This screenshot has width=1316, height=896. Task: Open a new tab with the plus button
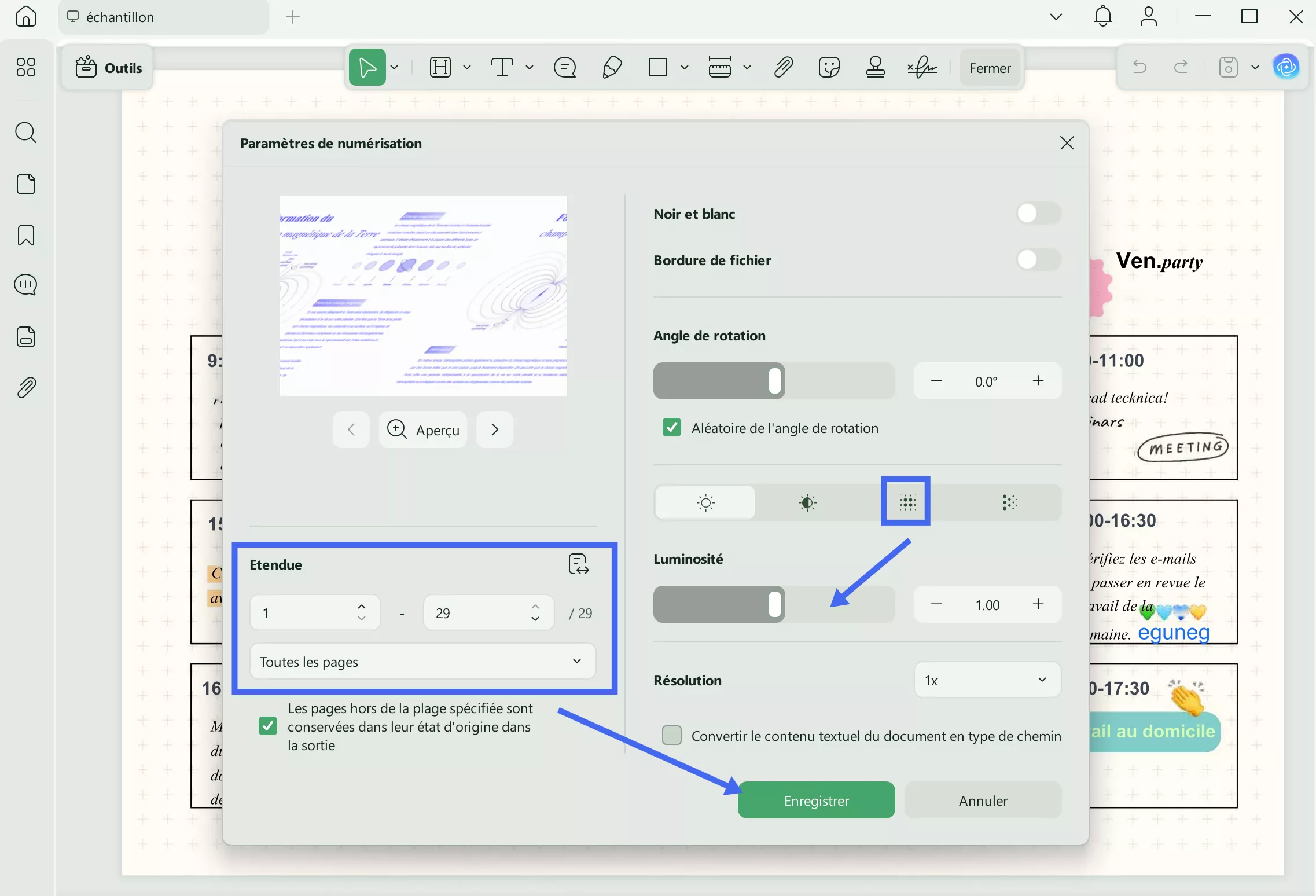[x=293, y=17]
